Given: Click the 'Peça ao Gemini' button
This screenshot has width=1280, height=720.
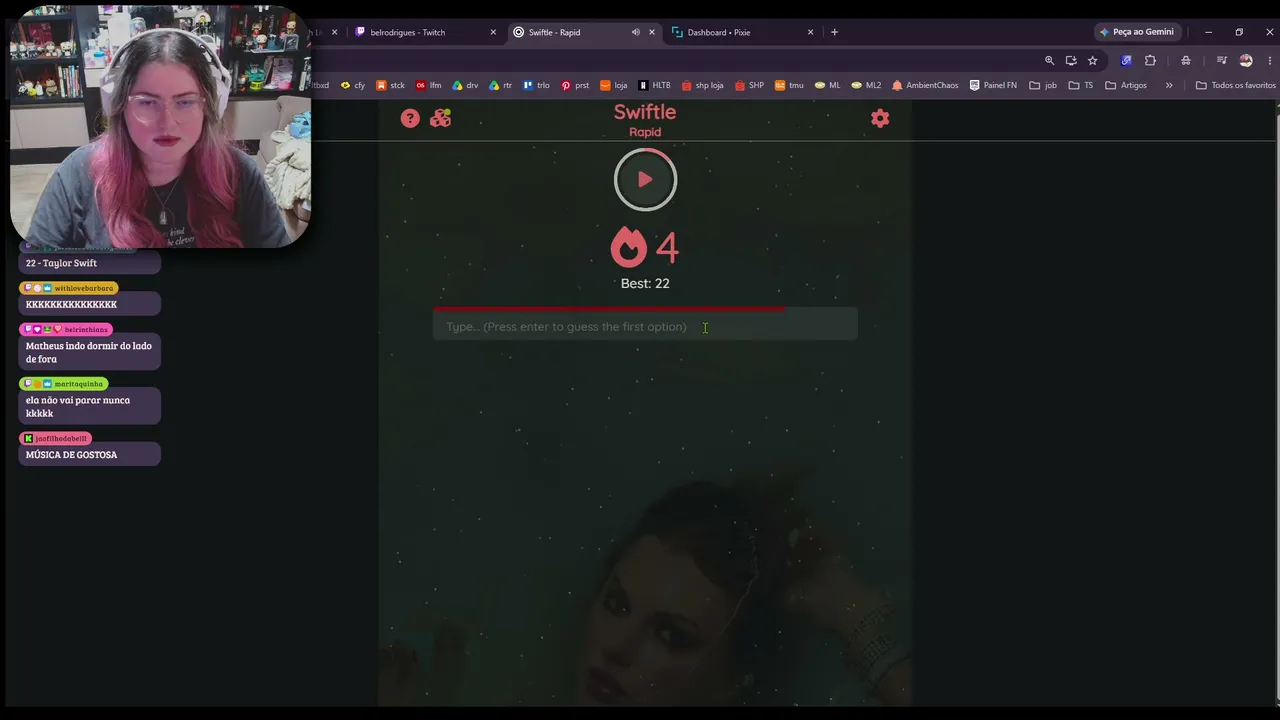Looking at the screenshot, I should point(1137,32).
